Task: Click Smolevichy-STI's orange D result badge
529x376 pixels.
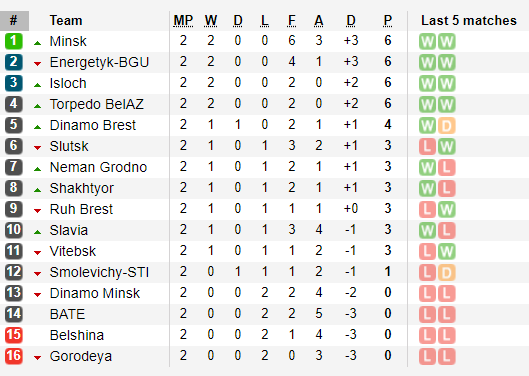Action: coord(447,273)
